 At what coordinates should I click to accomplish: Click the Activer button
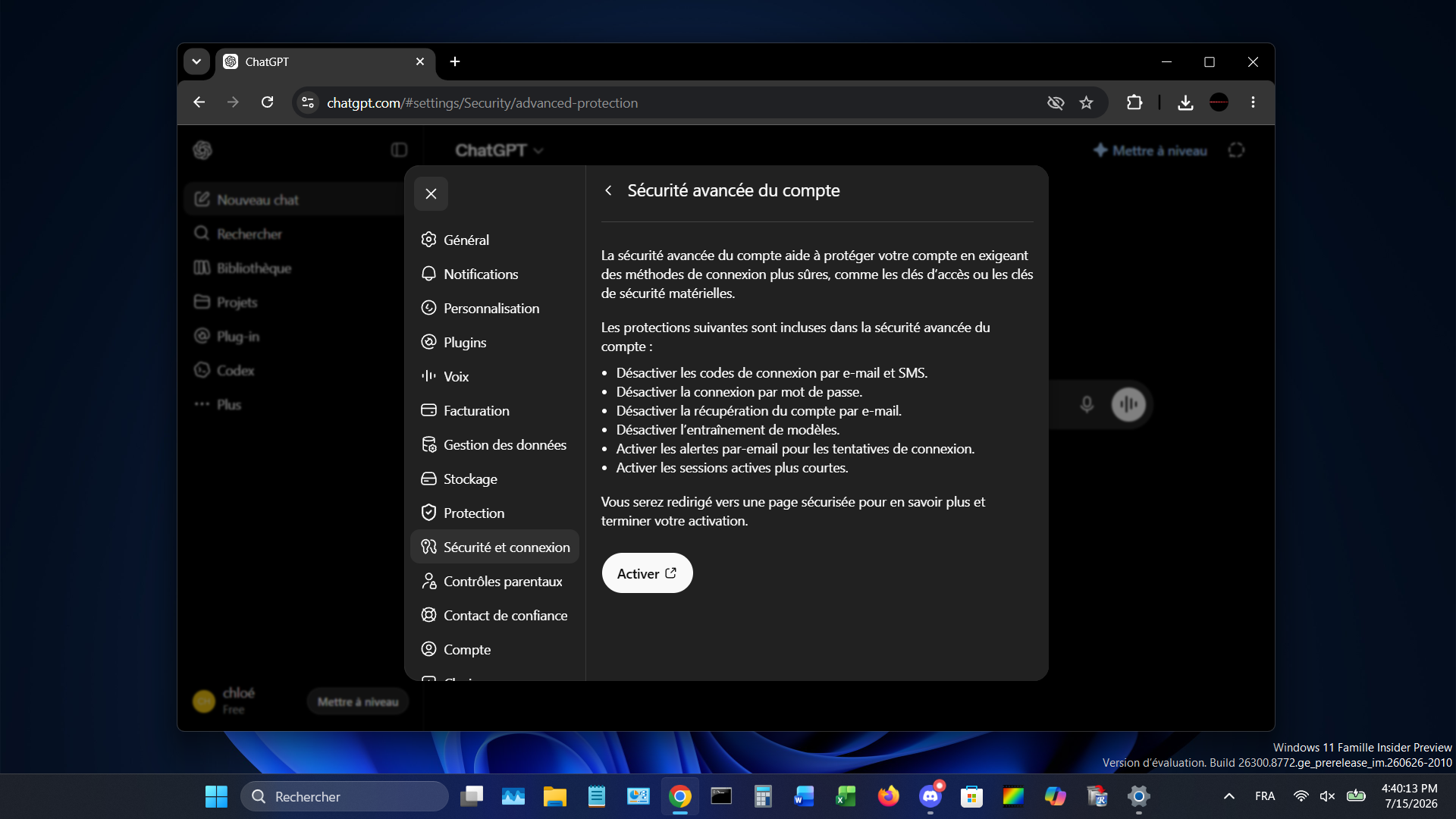tap(647, 573)
